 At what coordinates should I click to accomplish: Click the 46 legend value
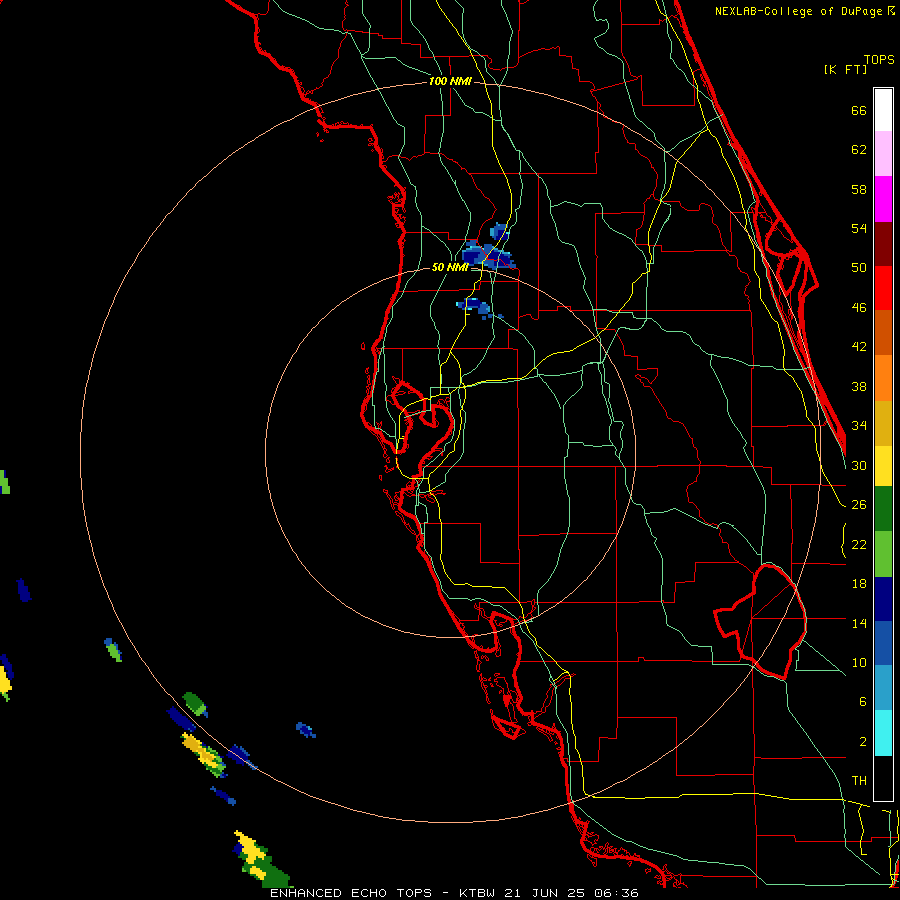(x=859, y=308)
